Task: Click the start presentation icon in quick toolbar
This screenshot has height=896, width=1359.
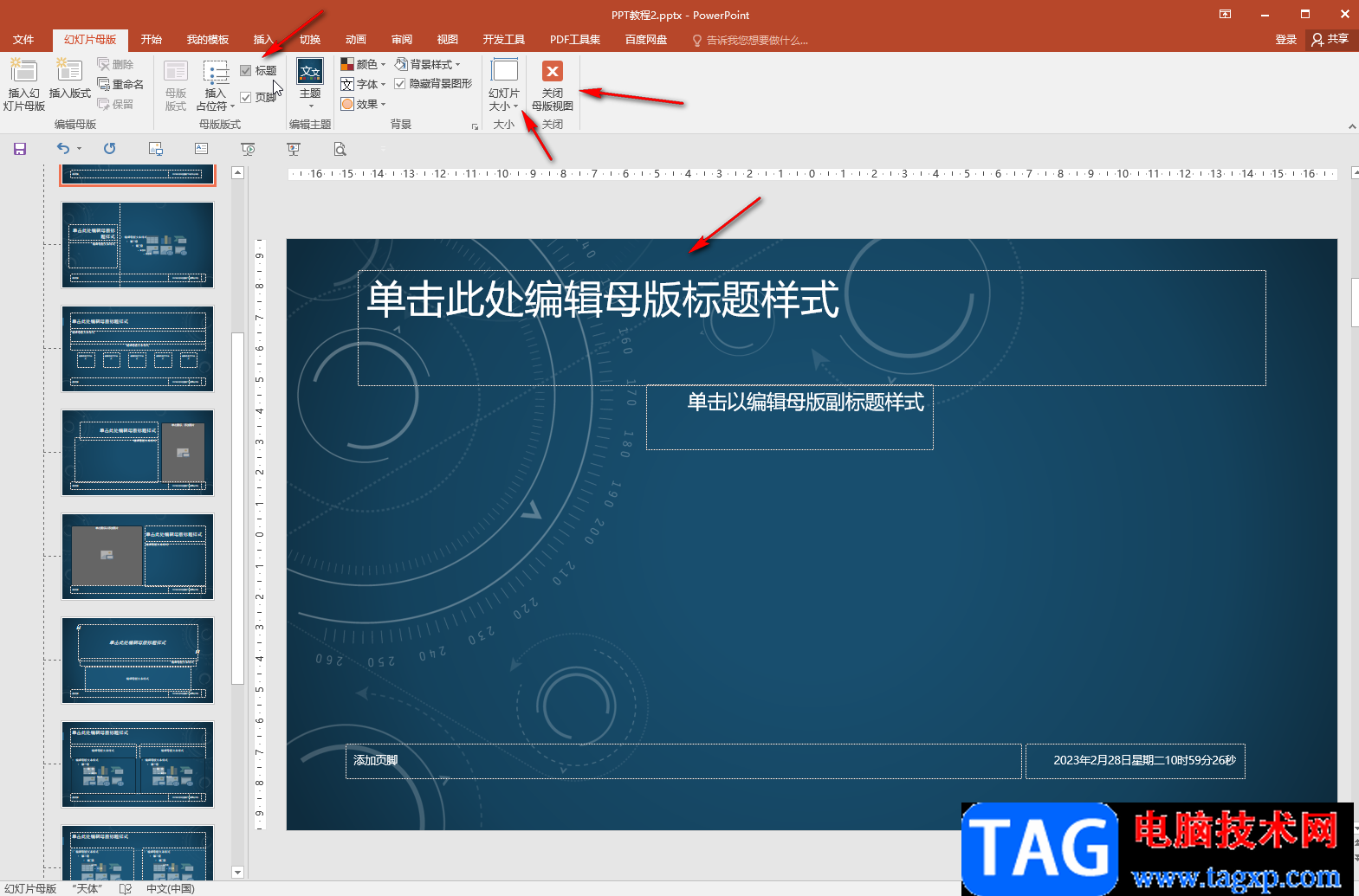Action: pyautogui.click(x=294, y=149)
